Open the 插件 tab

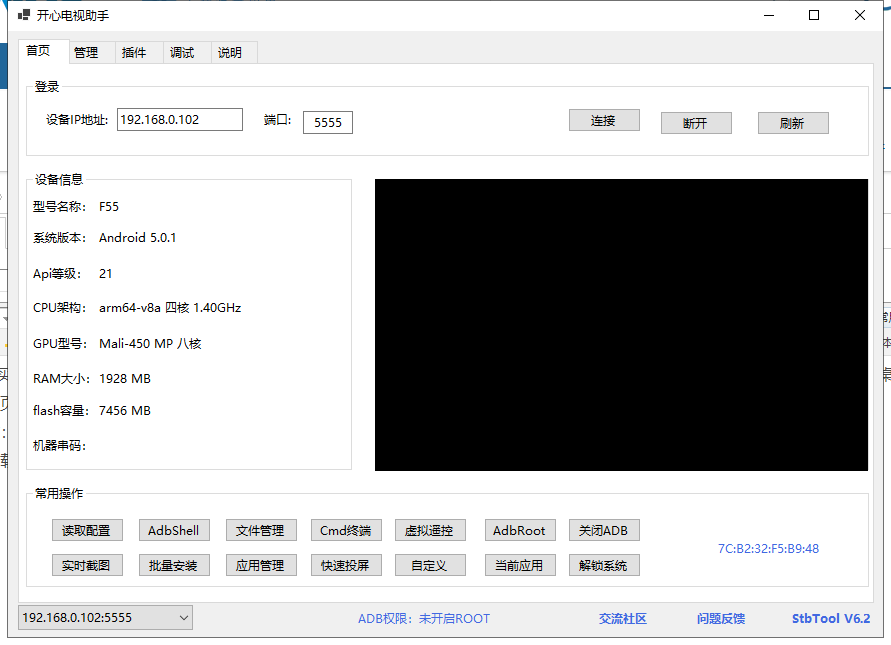(139, 52)
